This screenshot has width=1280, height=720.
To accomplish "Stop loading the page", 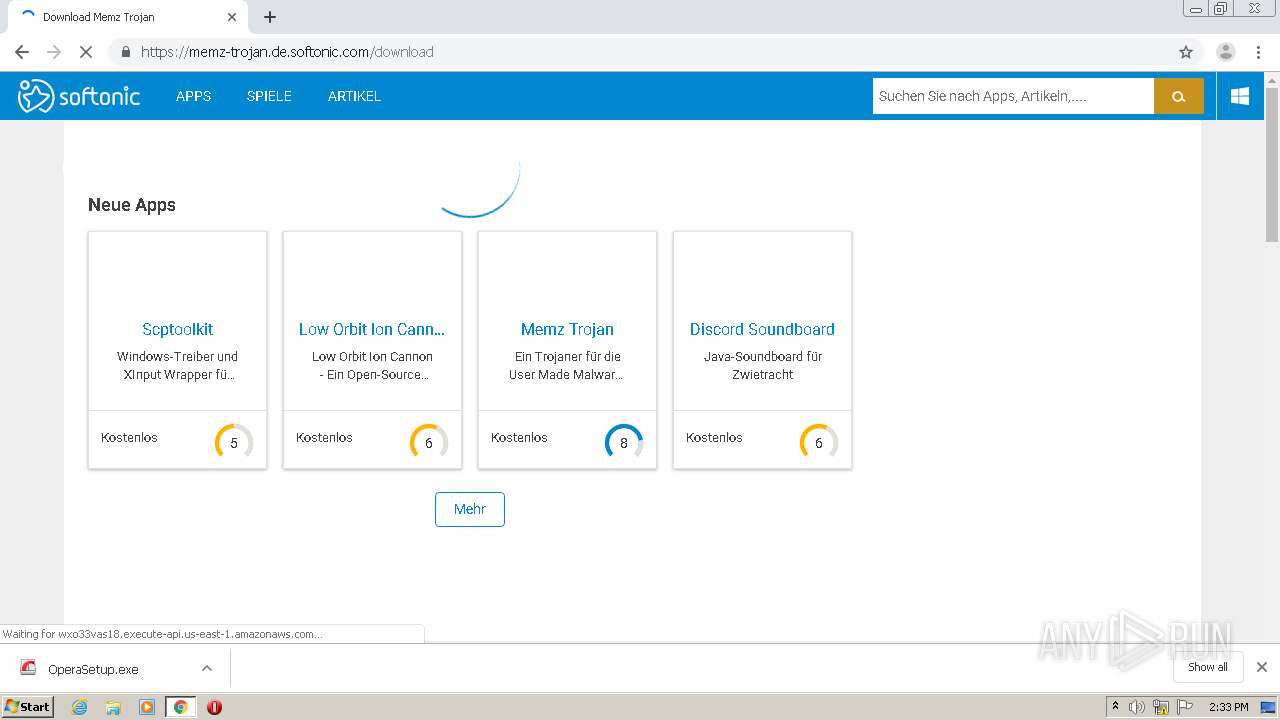I will pyautogui.click(x=86, y=52).
